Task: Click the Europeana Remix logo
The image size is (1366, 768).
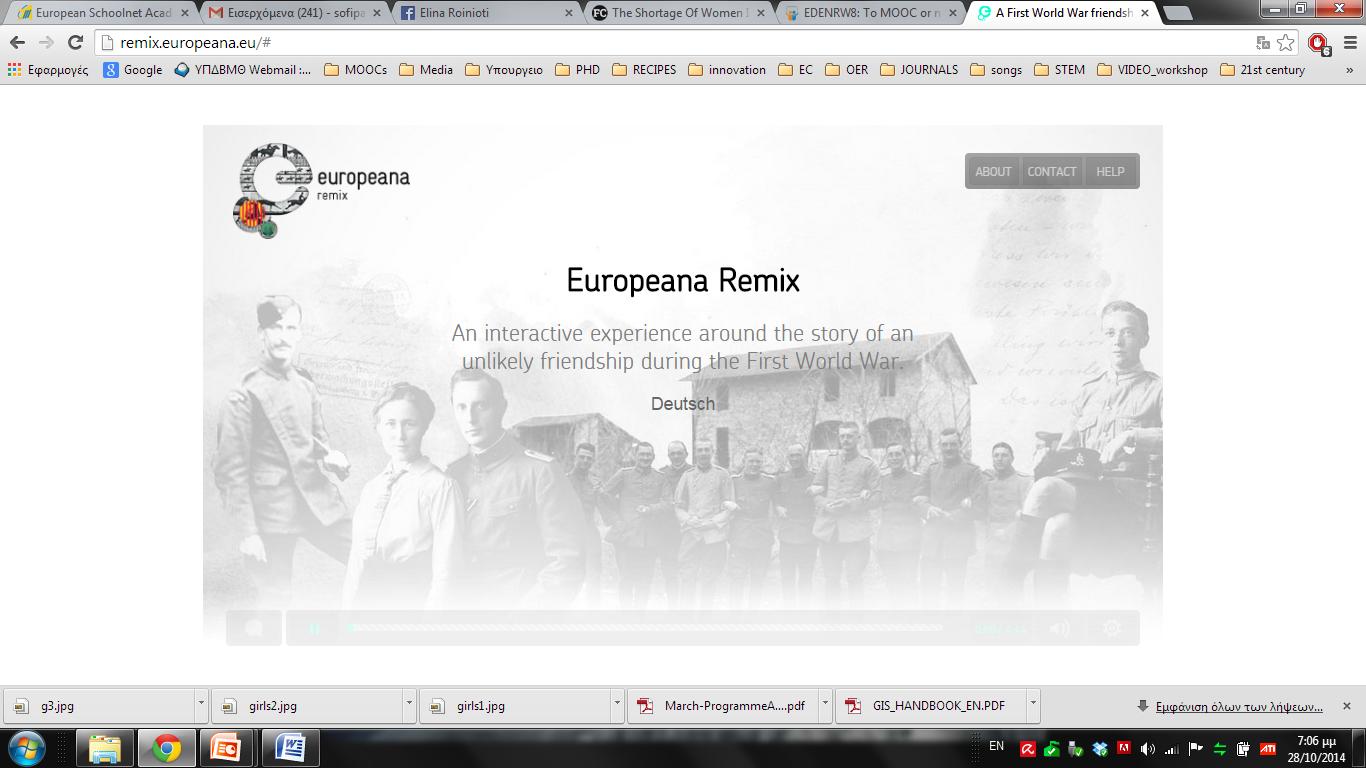Action: 322,190
